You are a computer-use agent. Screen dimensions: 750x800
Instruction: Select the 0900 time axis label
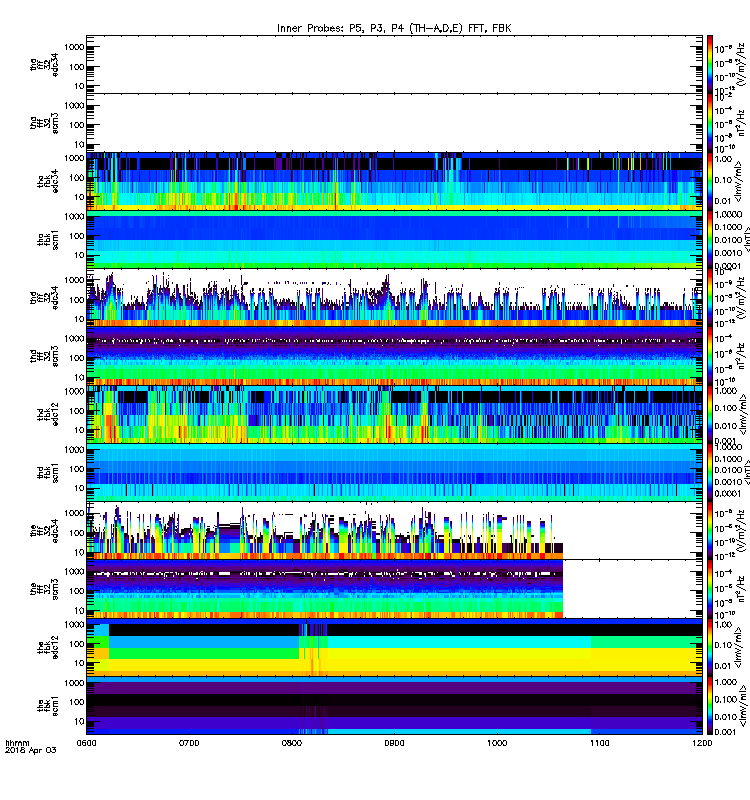pyautogui.click(x=394, y=743)
